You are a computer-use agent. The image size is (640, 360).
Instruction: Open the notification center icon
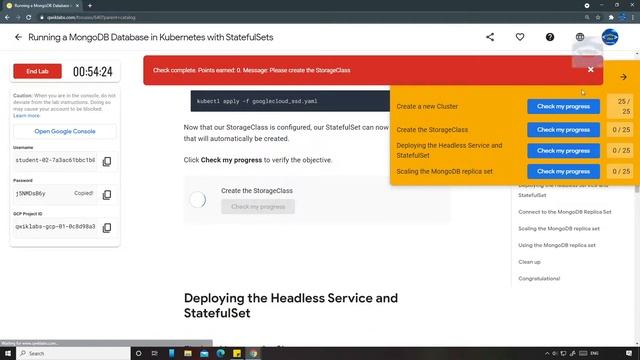629,353
